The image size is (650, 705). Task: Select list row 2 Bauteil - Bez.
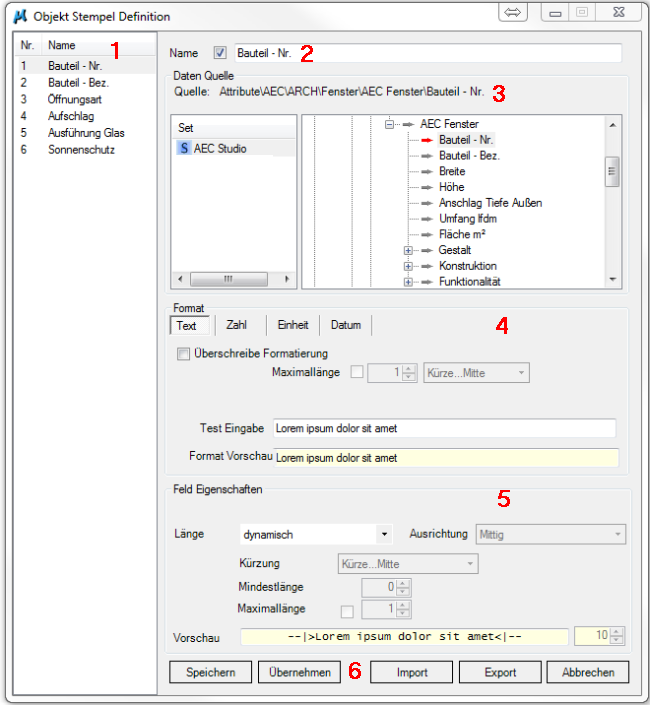(x=85, y=83)
